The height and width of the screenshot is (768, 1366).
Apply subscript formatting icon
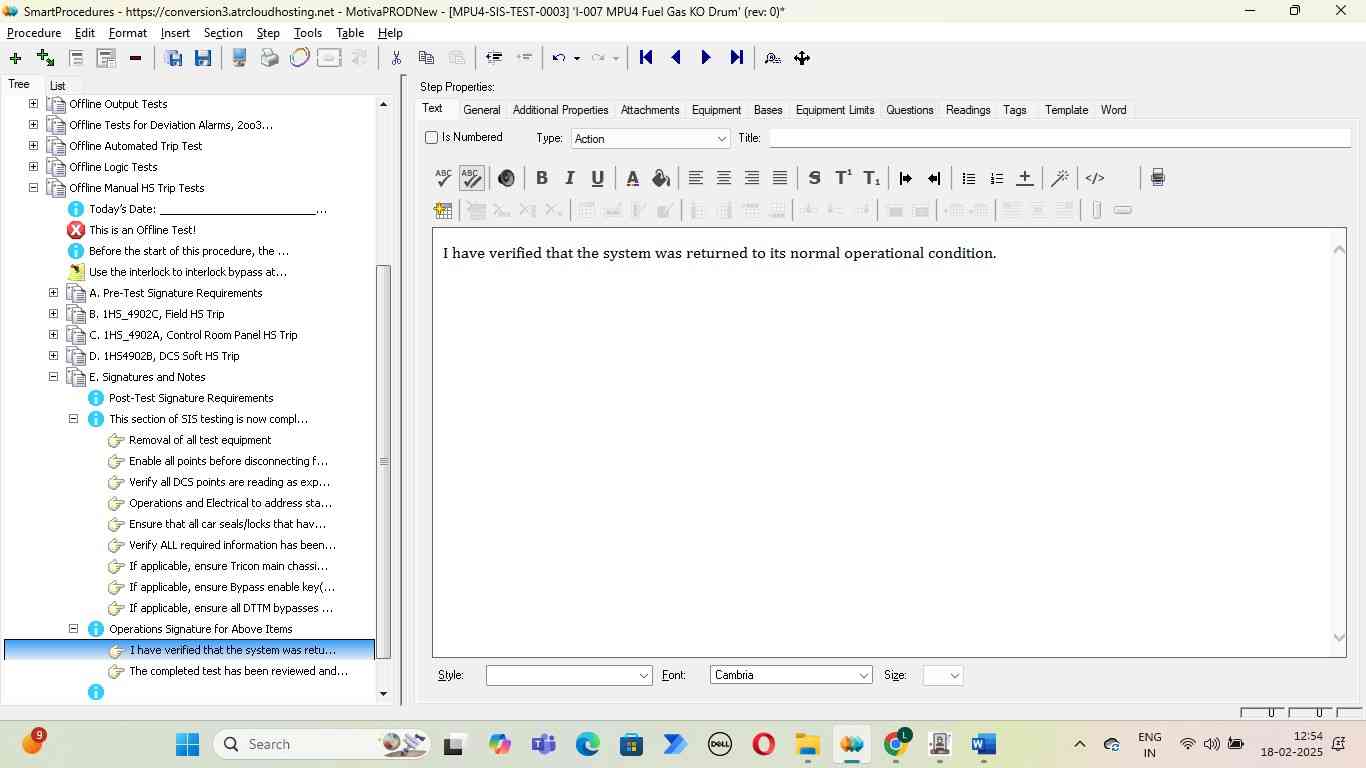(x=872, y=178)
